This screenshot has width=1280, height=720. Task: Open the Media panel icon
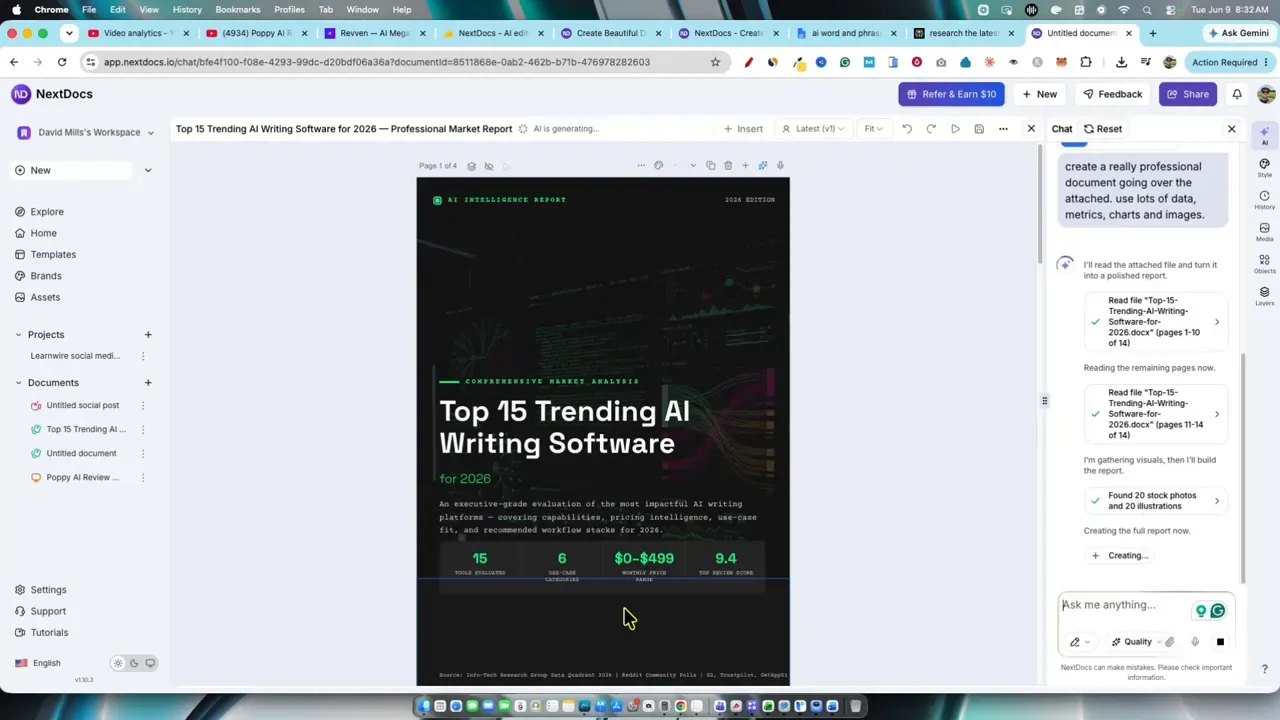point(1264,232)
